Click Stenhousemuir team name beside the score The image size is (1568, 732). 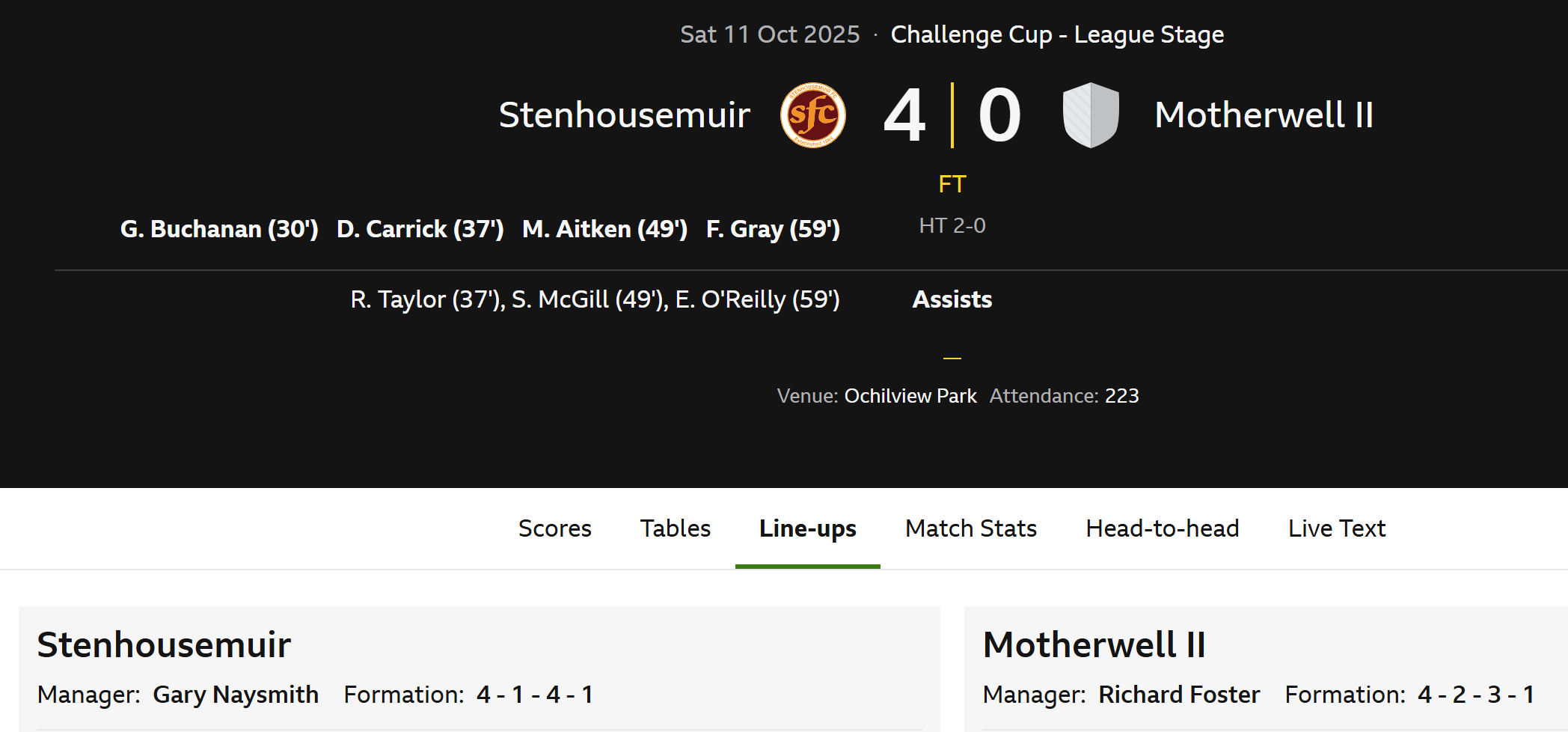point(624,115)
